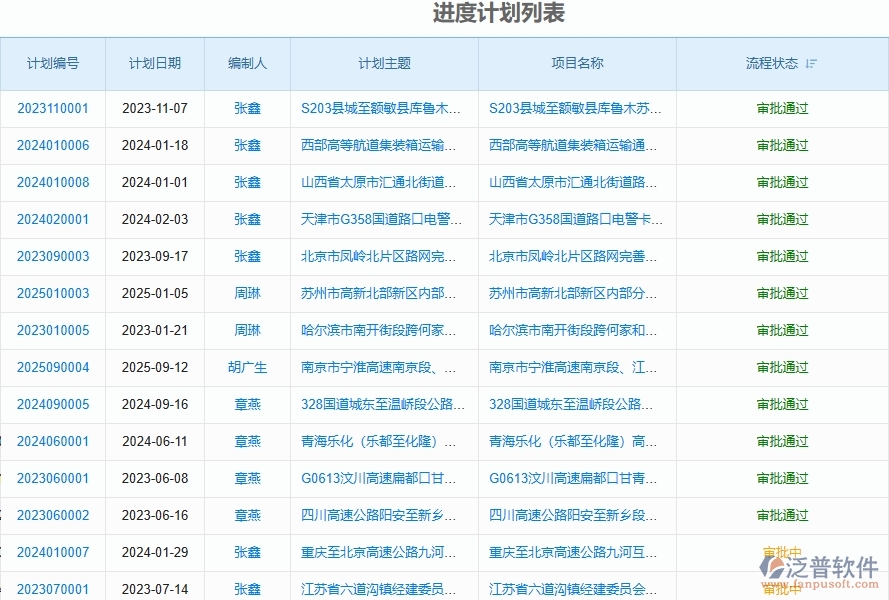
Task: Click 审批通过 status on row 2025090004
Action: pos(783,367)
